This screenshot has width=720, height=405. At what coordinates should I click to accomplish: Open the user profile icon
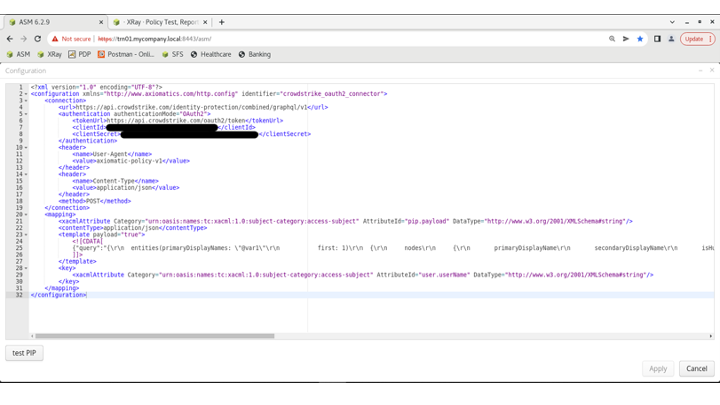pos(672,39)
